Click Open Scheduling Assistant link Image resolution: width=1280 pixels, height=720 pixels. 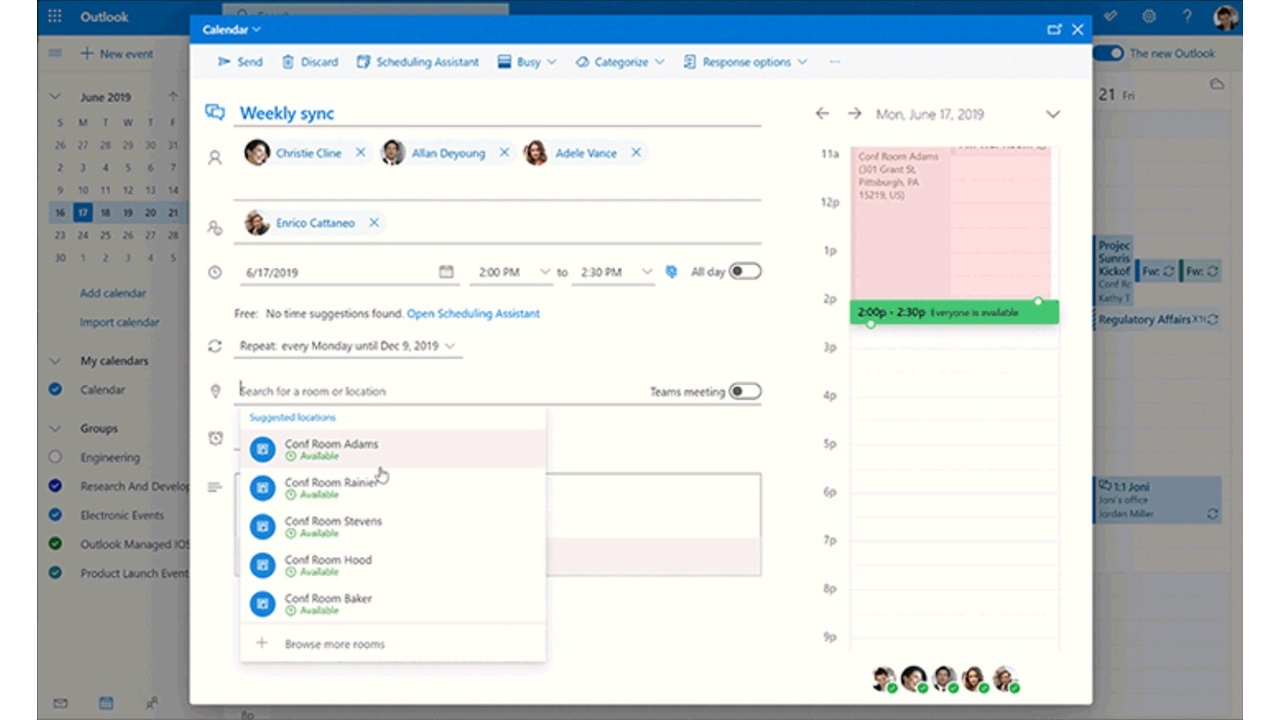coord(473,314)
